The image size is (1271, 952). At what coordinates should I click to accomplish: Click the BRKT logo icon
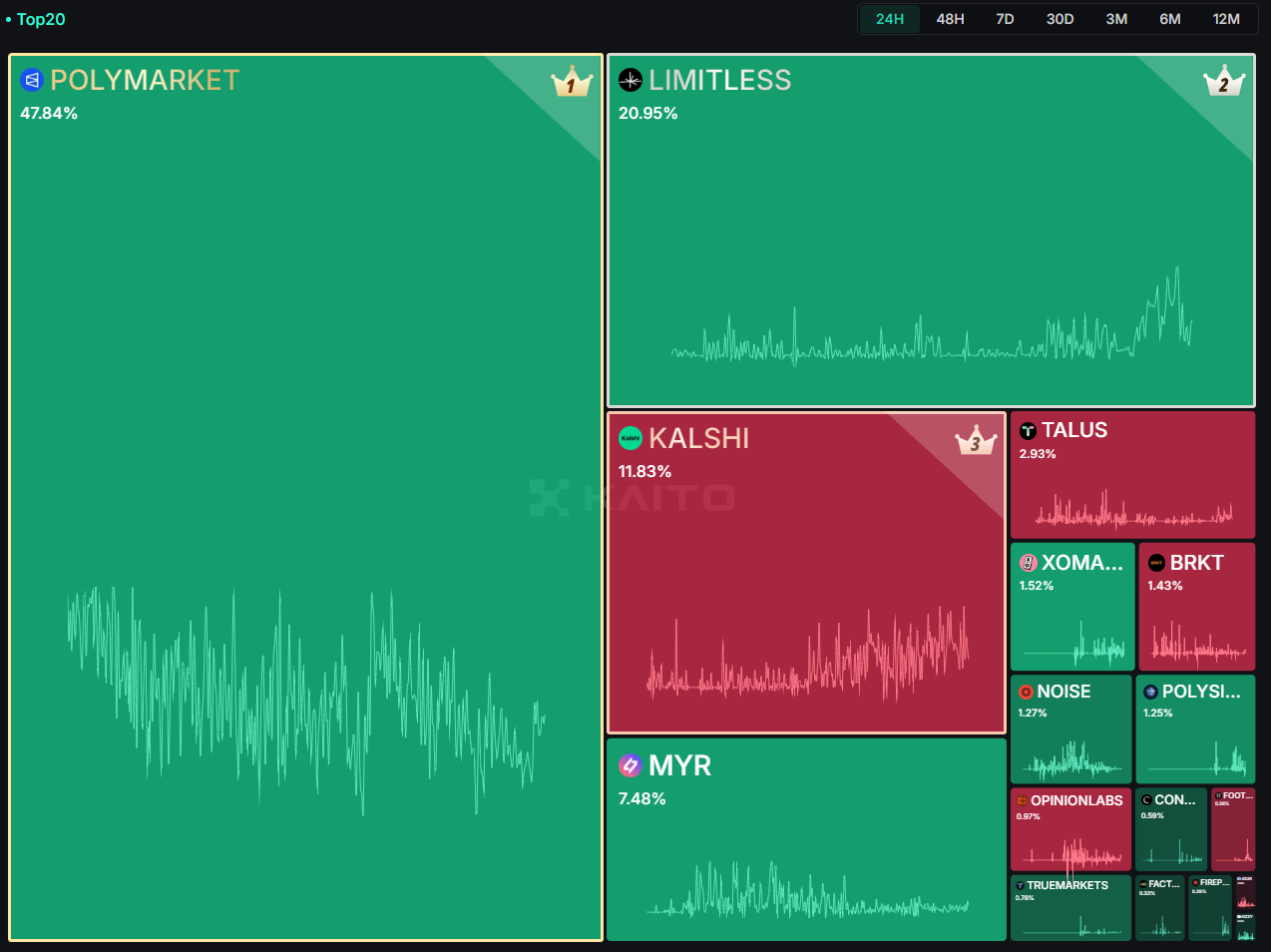pyautogui.click(x=1156, y=563)
